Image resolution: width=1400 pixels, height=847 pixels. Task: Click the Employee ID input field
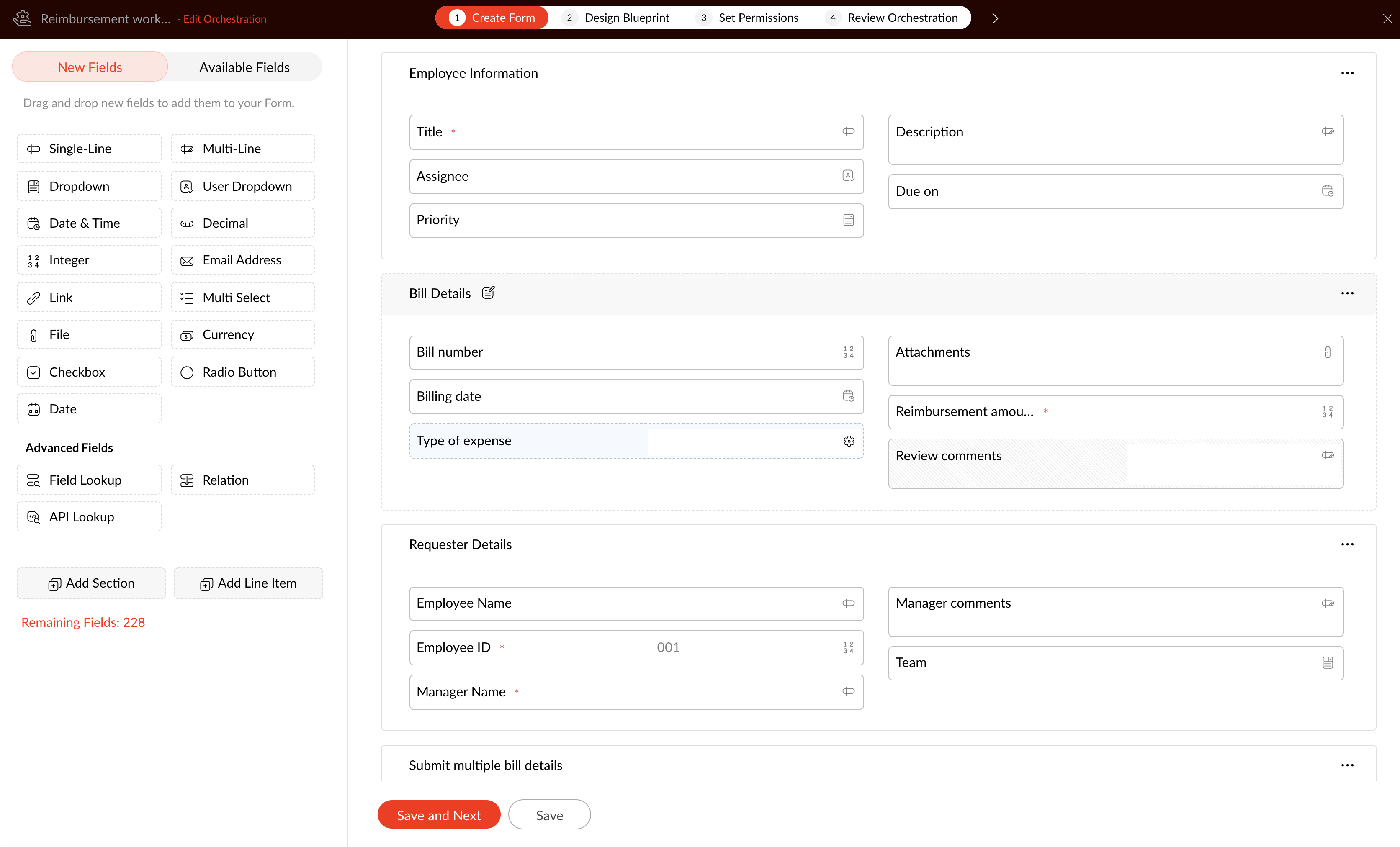click(668, 648)
